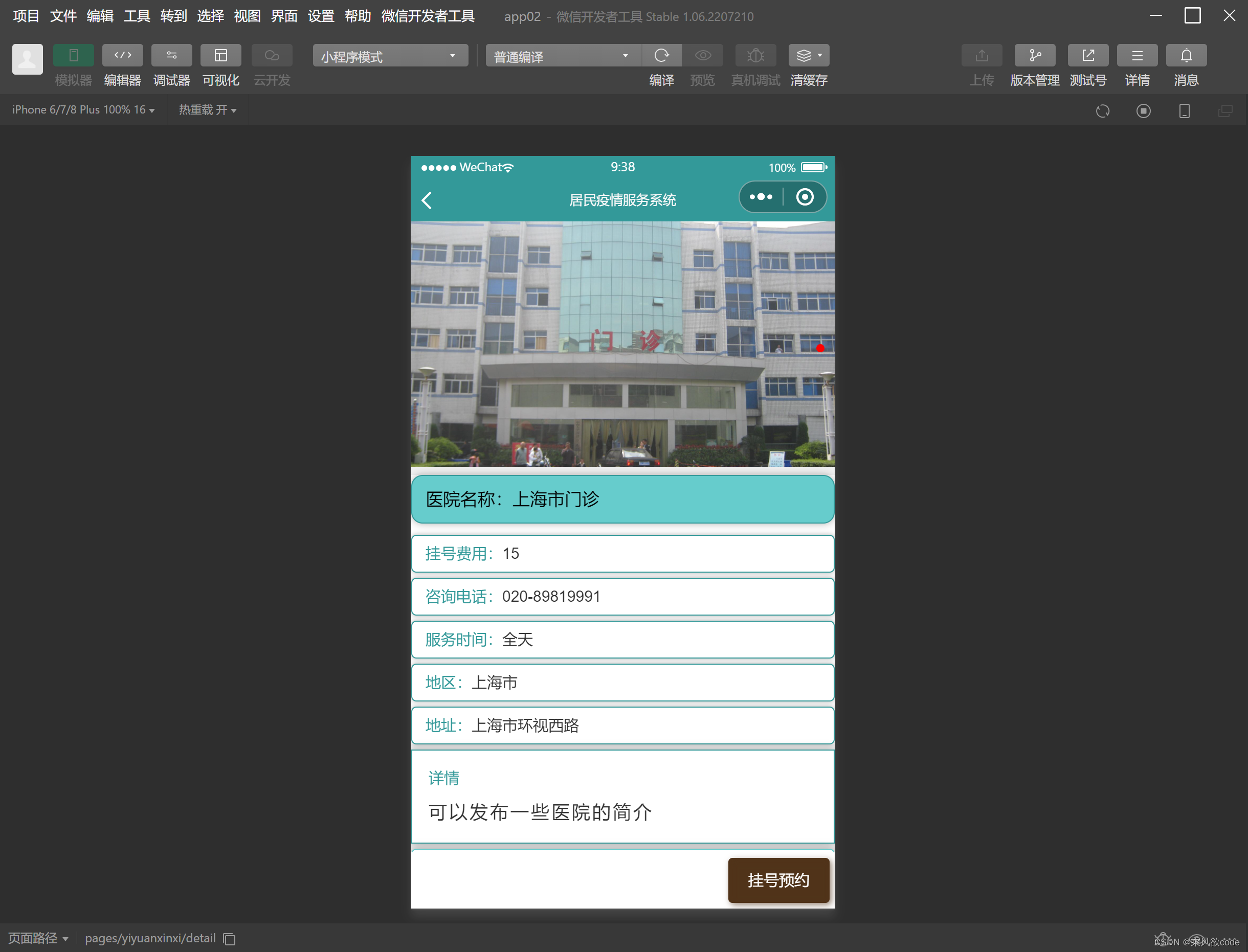1248x952 pixels.
Task: Click the hot reload toggle text
Action: click(208, 110)
